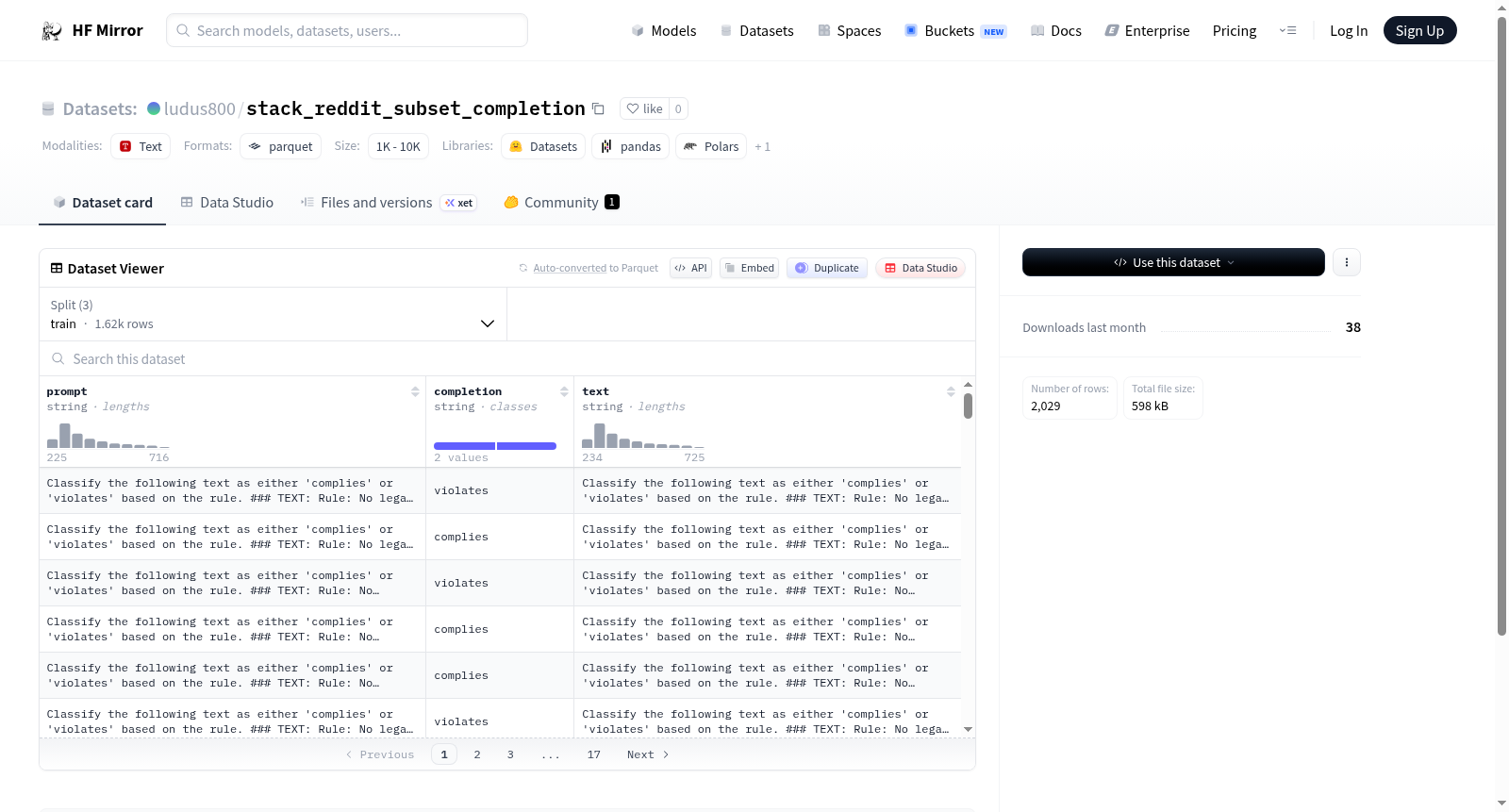Copy dataset name with the copy icon

click(598, 108)
